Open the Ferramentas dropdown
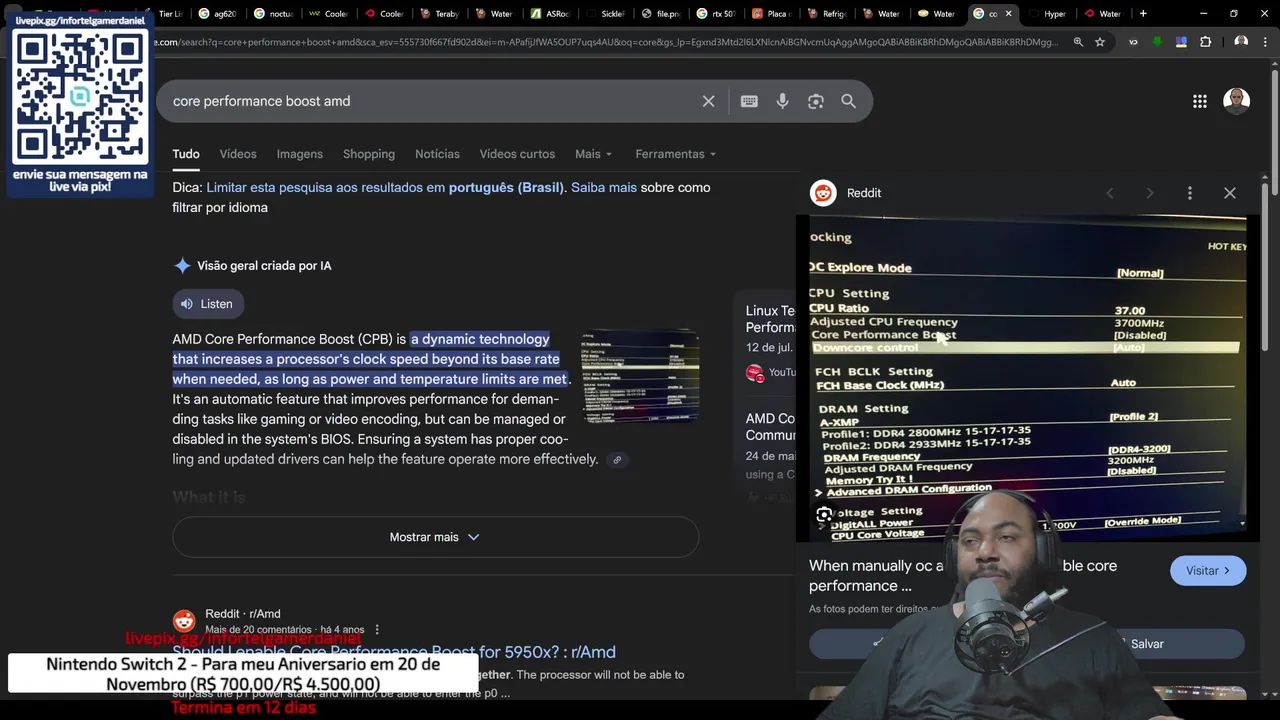Image resolution: width=1280 pixels, height=720 pixels. 676,154
